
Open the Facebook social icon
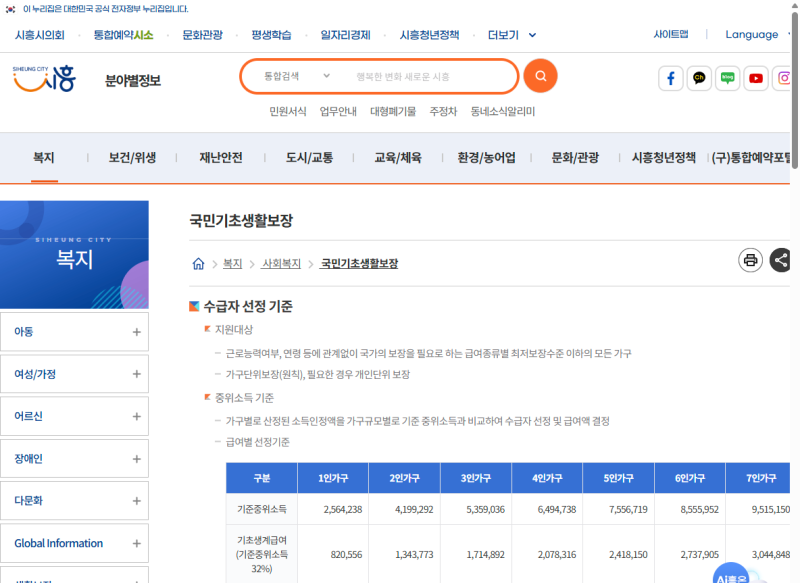click(670, 79)
